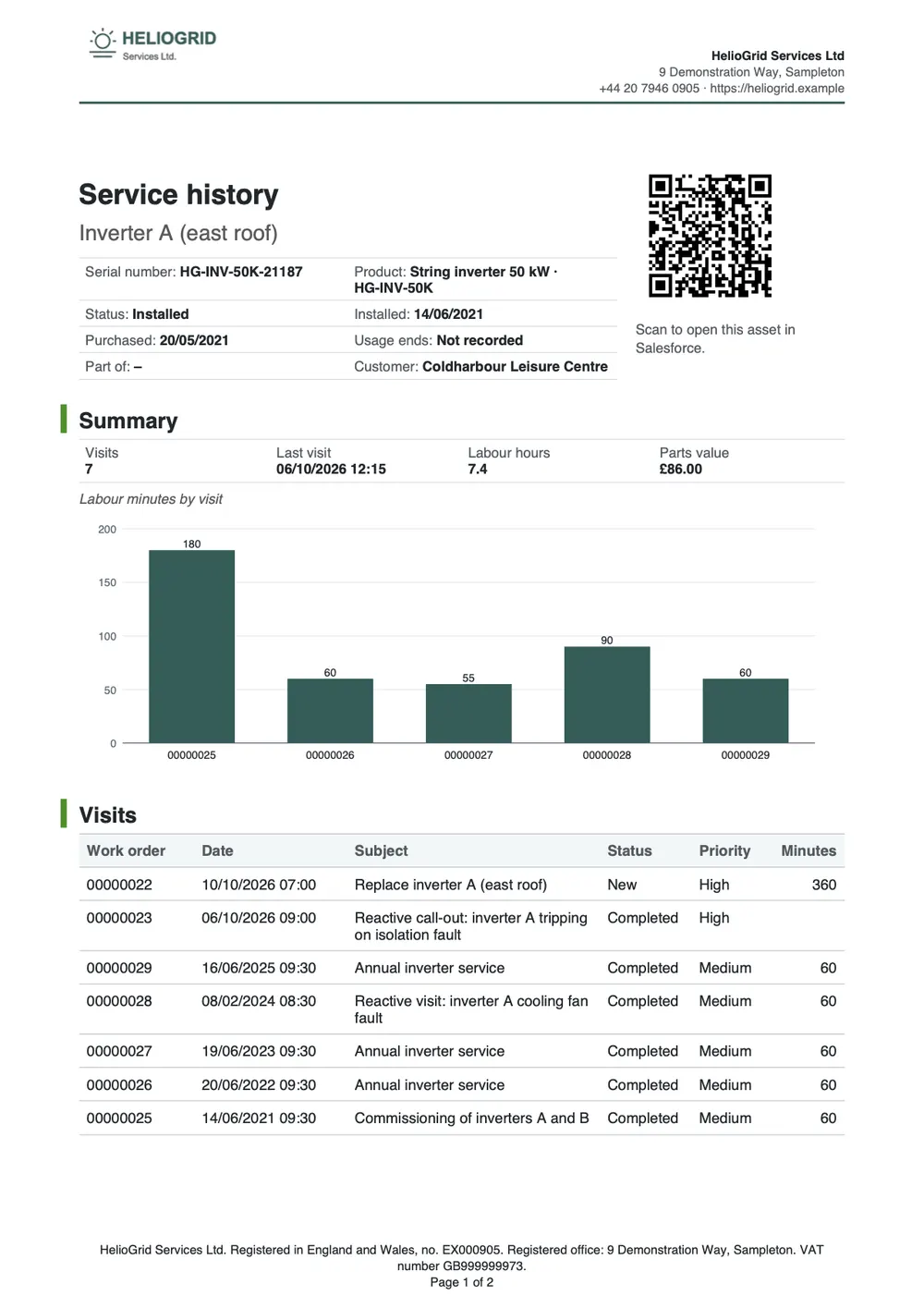Click the Medium priority for work order 00000028
This screenshot has width=924, height=1308.
[725, 1001]
